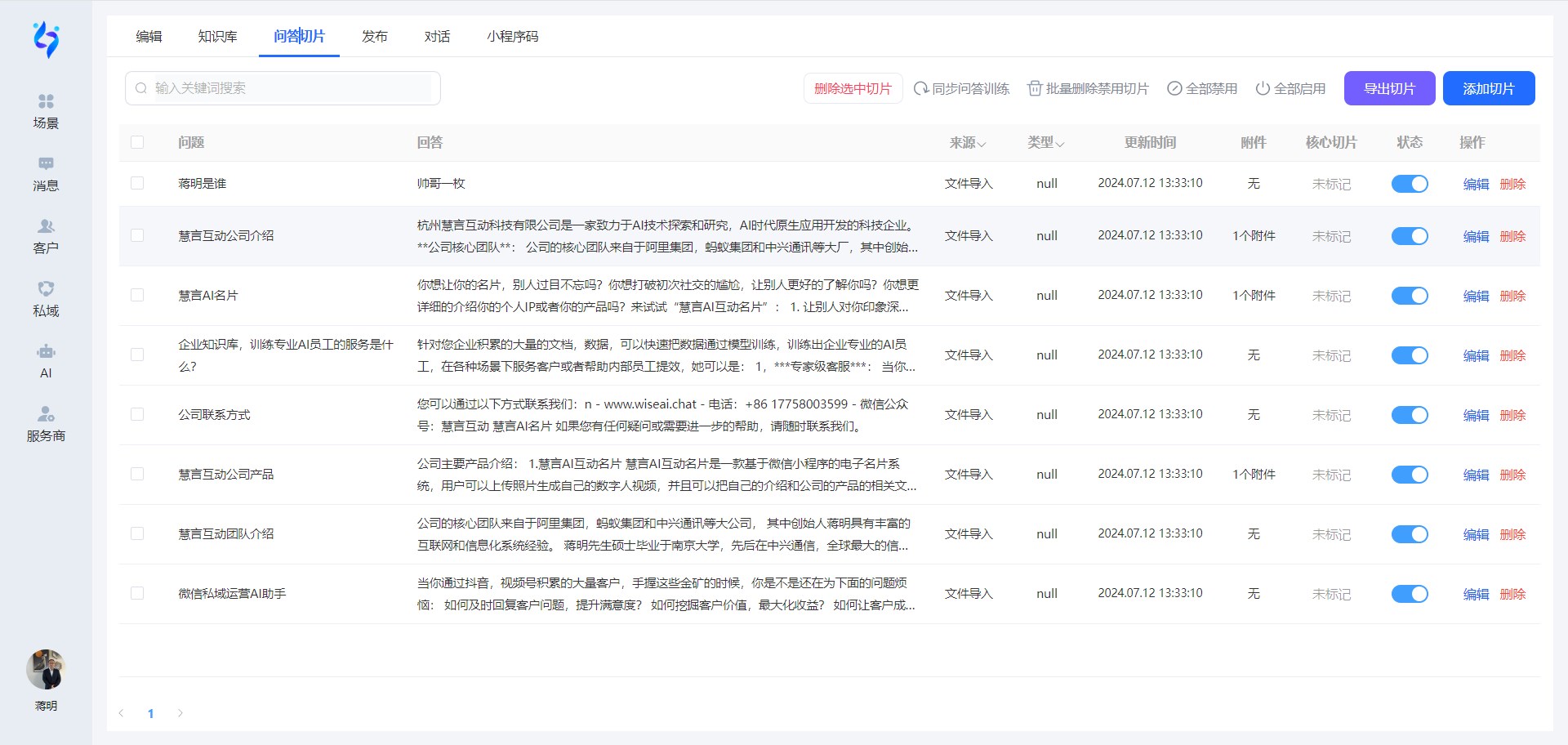This screenshot has height=745, width=1568.
Task: Toggle status switch for 慧言互动公司产品
Action: click(1410, 475)
